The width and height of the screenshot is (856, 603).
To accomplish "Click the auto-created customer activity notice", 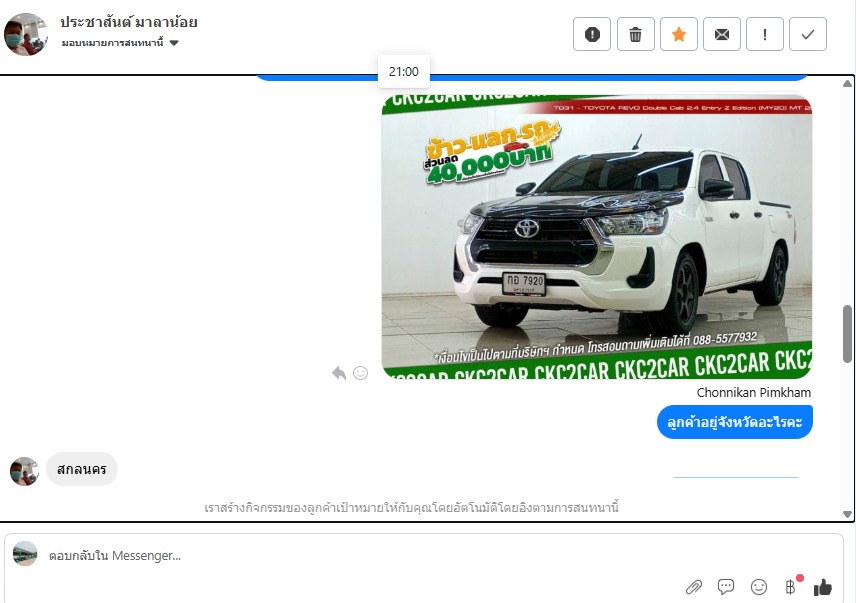I will click(412, 508).
